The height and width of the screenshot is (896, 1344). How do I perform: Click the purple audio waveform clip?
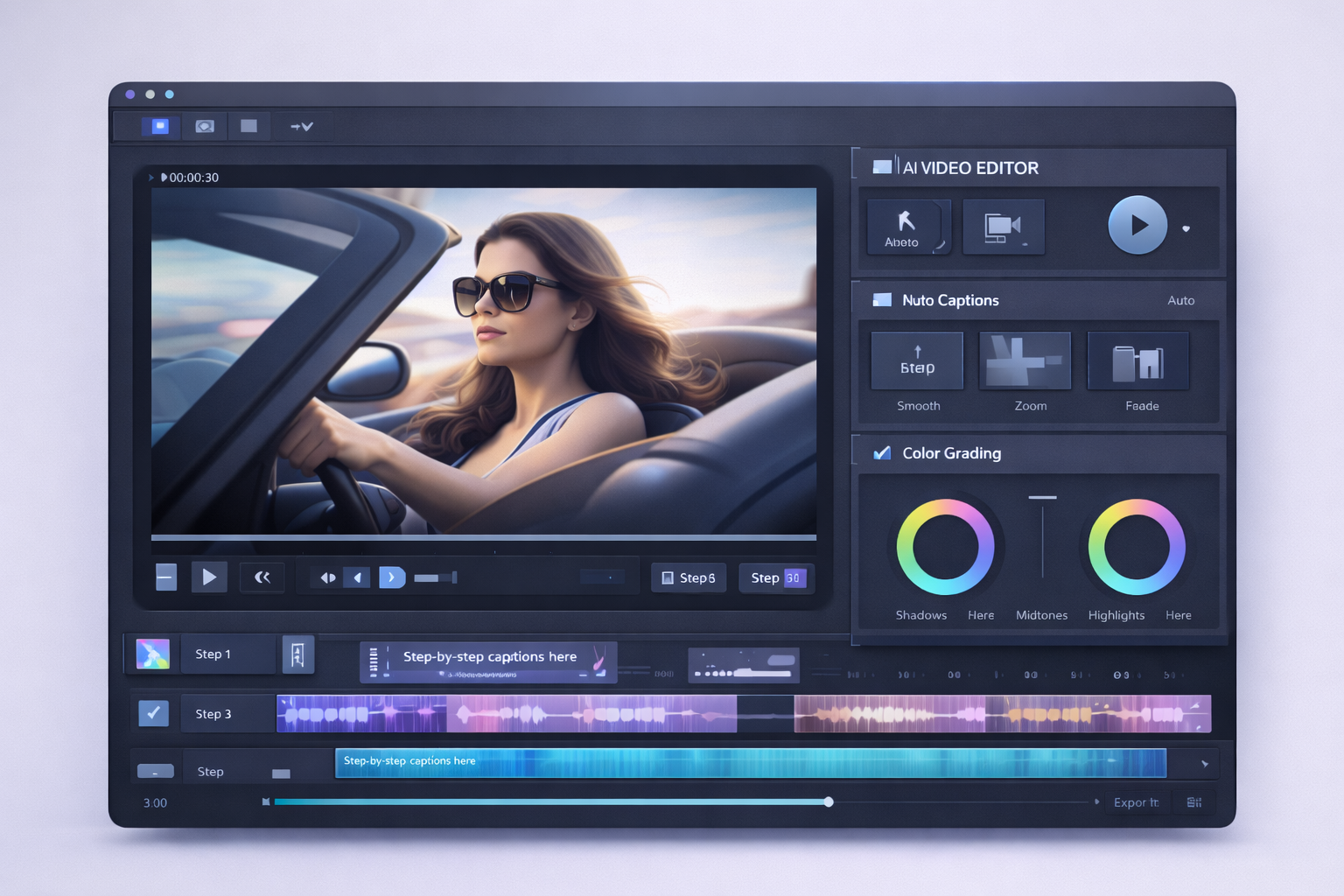click(x=507, y=714)
